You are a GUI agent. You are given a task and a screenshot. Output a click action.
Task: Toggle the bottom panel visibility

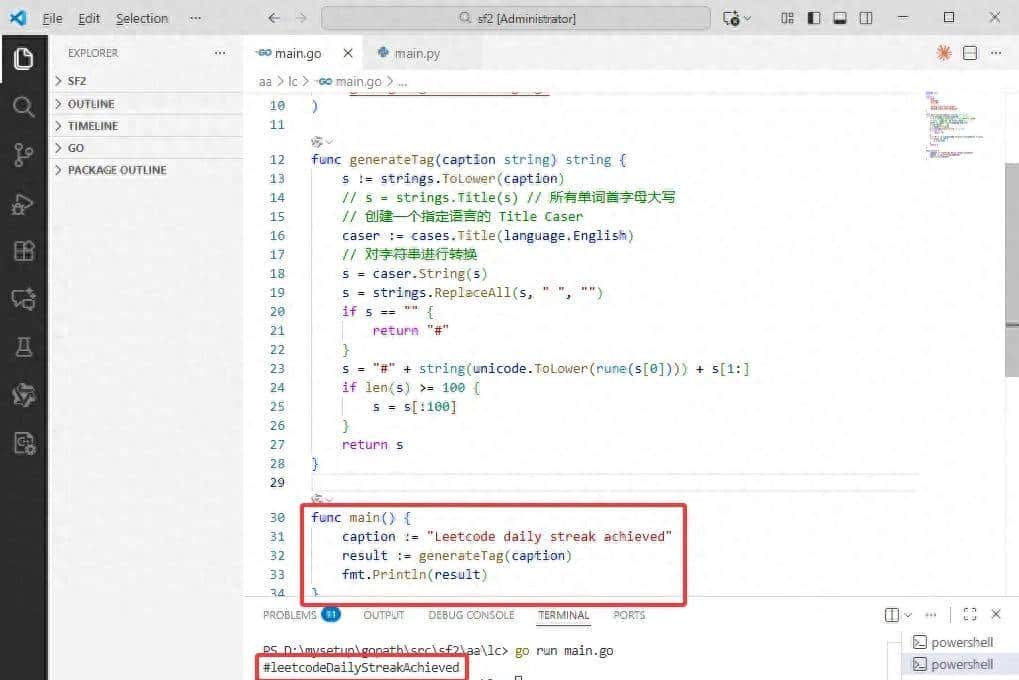click(x=840, y=18)
